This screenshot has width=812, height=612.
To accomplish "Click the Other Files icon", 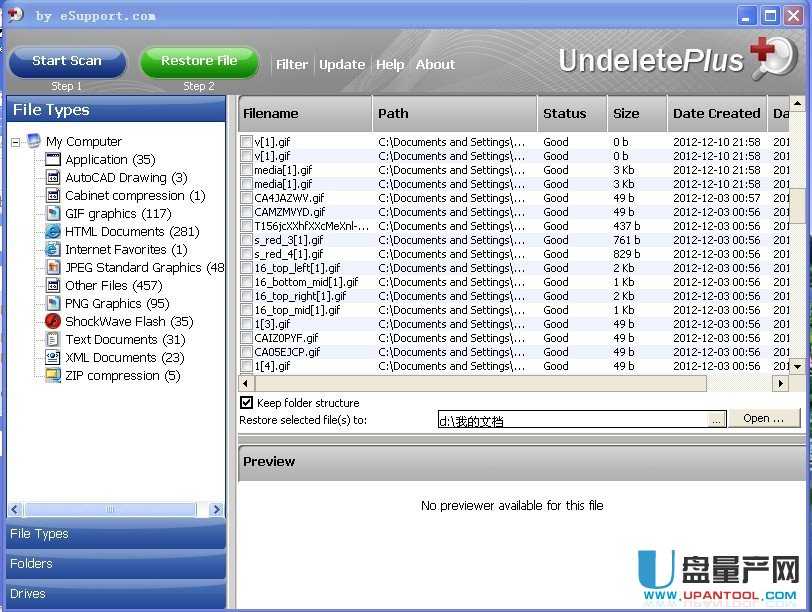I will pyautogui.click(x=53, y=285).
